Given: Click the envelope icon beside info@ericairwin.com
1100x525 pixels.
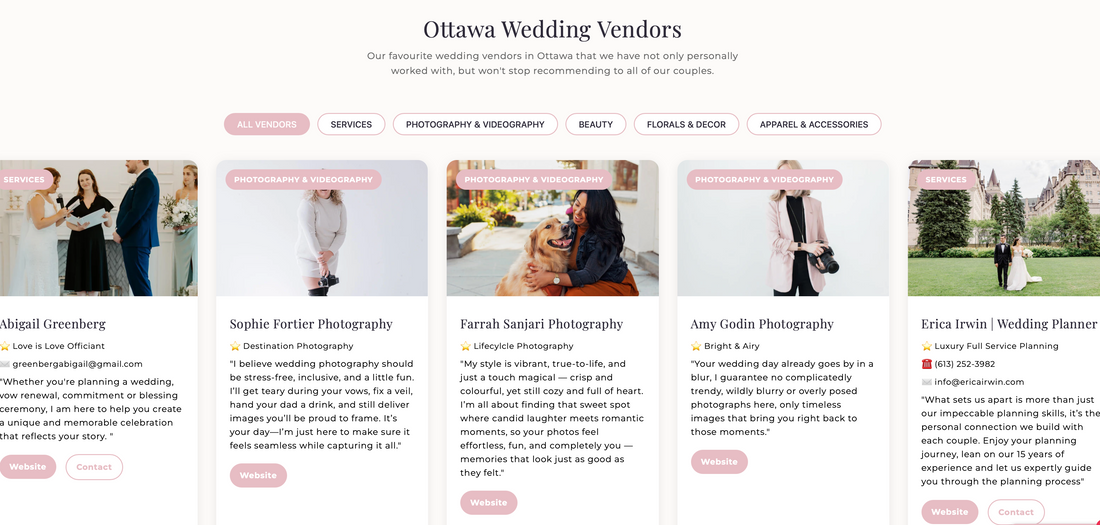Looking at the screenshot, I should click(x=927, y=382).
